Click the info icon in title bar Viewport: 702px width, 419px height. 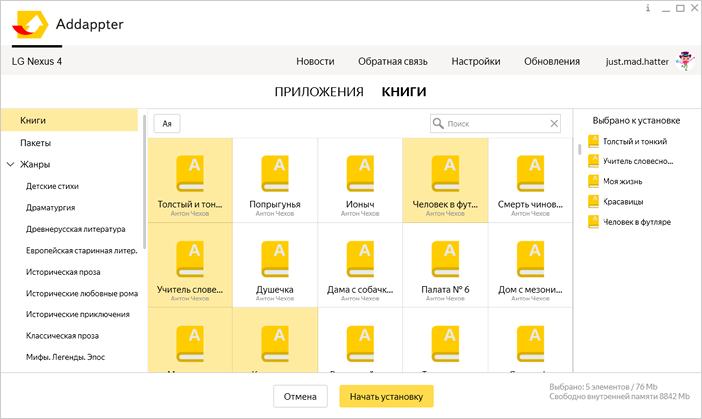648,8
